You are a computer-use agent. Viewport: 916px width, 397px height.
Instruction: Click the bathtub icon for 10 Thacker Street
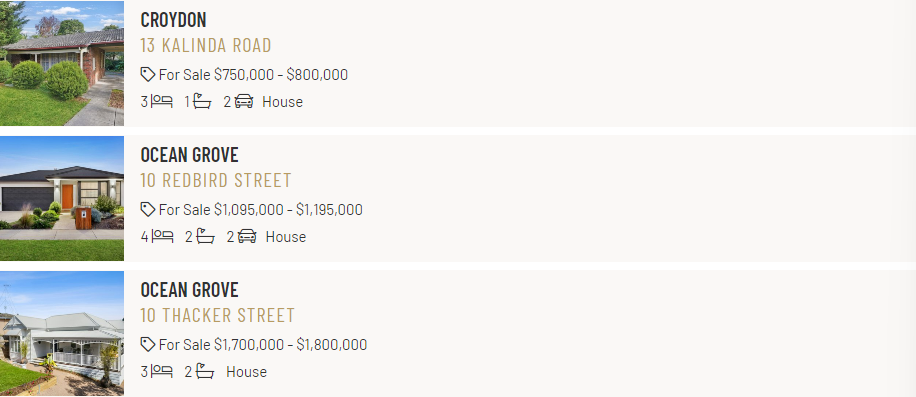(x=205, y=371)
